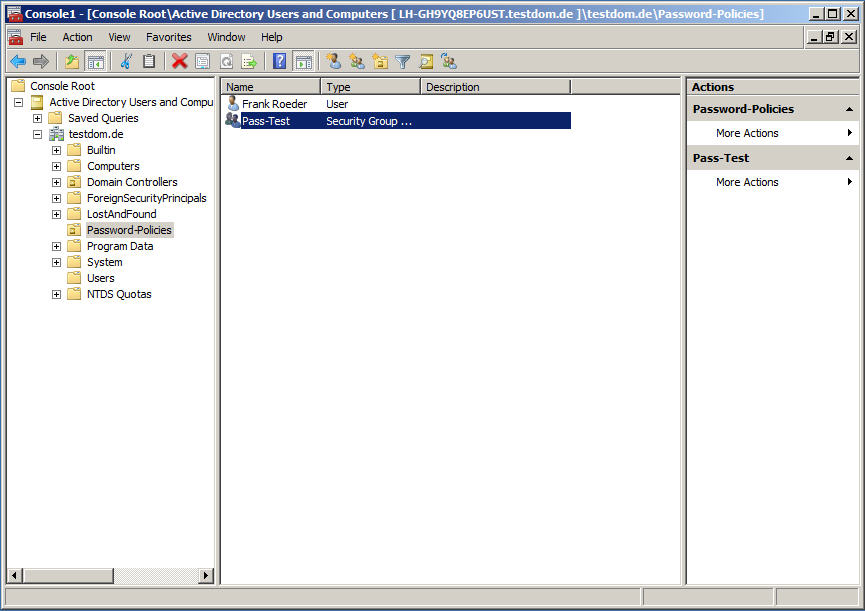
Task: Sort by the Description column header
Action: (x=496, y=87)
